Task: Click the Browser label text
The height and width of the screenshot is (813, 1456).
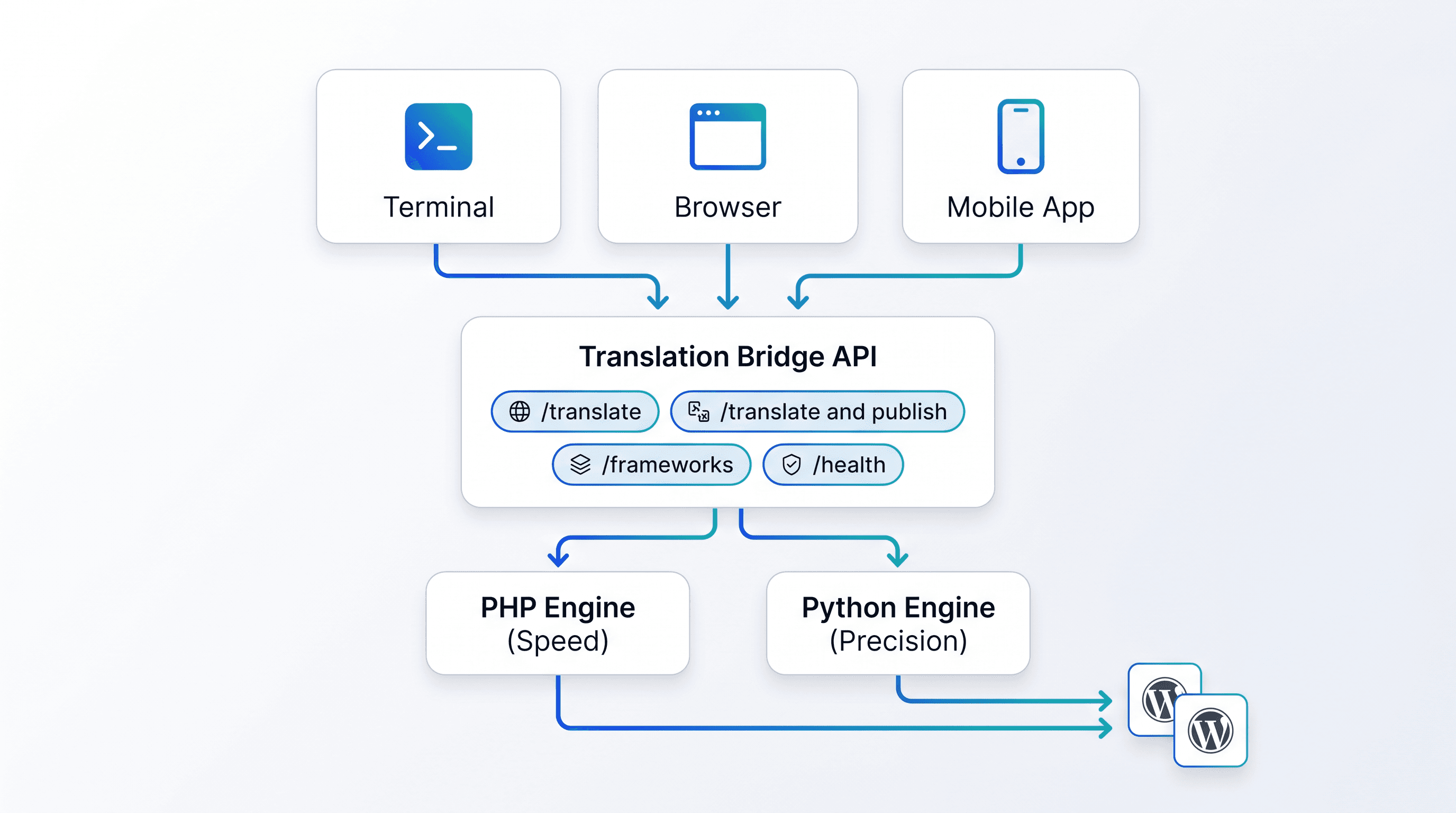Action: (727, 207)
